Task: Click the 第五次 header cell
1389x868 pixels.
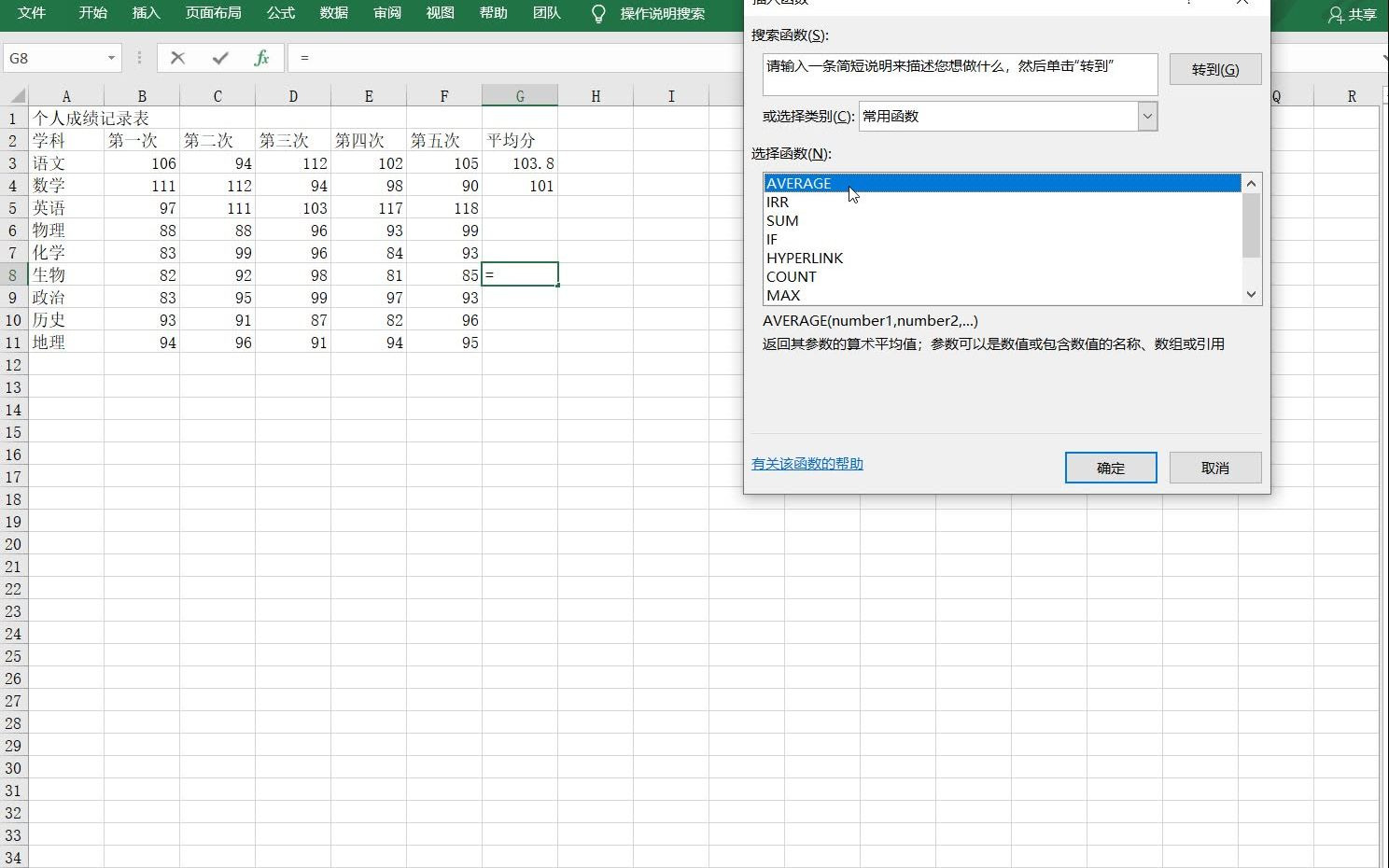Action: pyautogui.click(x=444, y=141)
